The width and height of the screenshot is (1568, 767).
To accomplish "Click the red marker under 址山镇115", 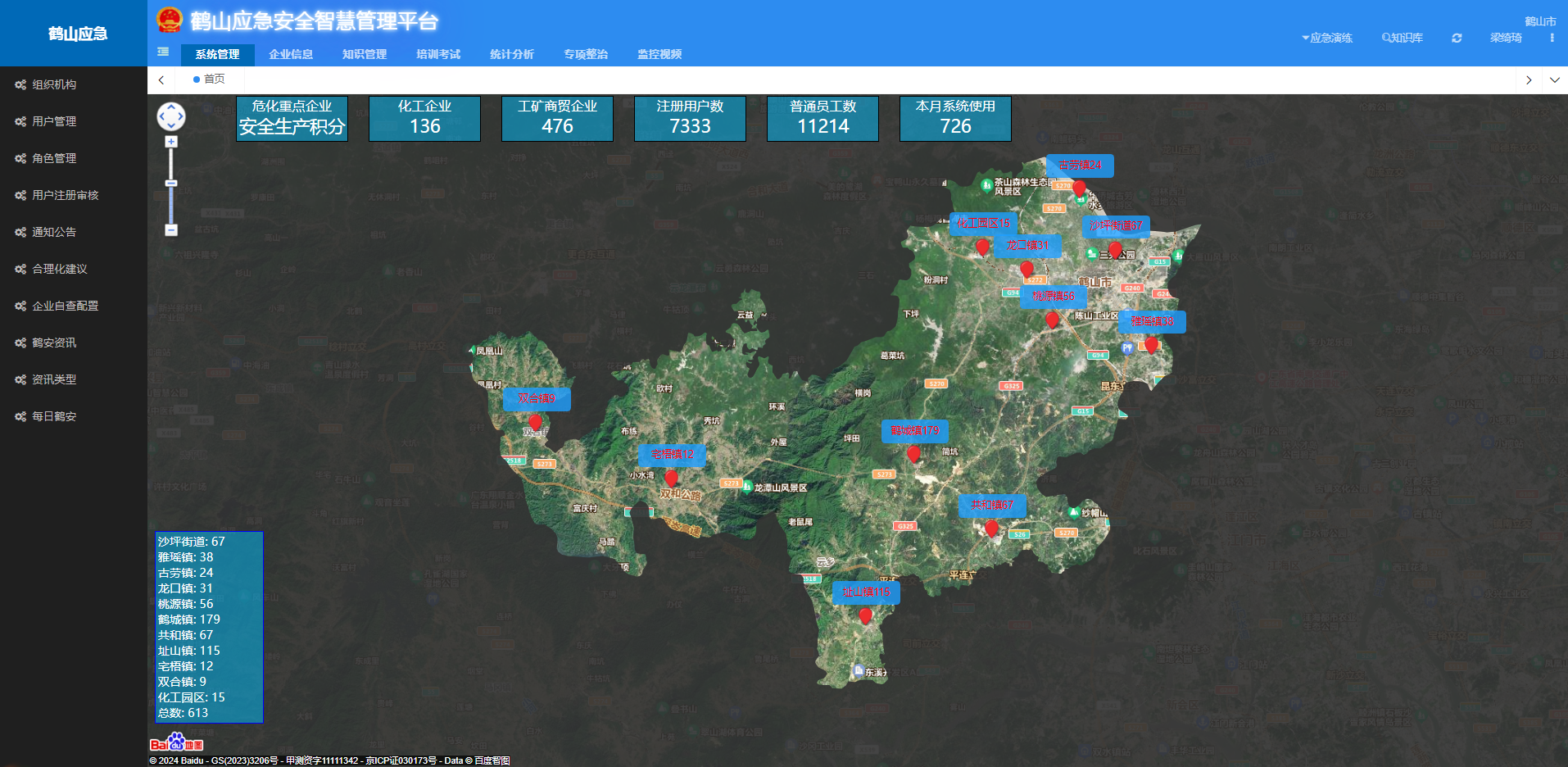I will pyautogui.click(x=865, y=615).
